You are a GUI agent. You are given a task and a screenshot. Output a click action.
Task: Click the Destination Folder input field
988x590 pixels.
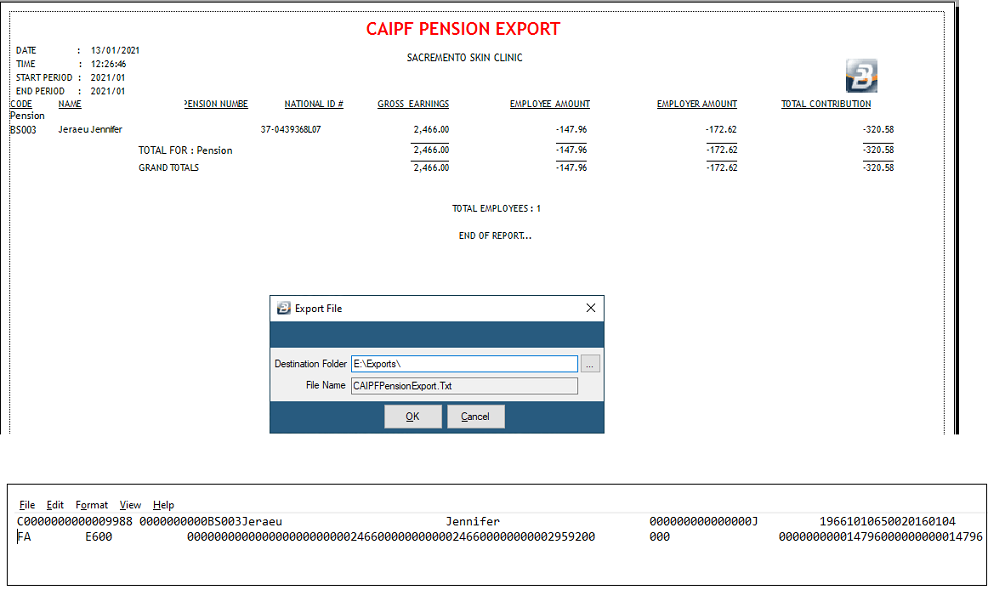pos(464,364)
